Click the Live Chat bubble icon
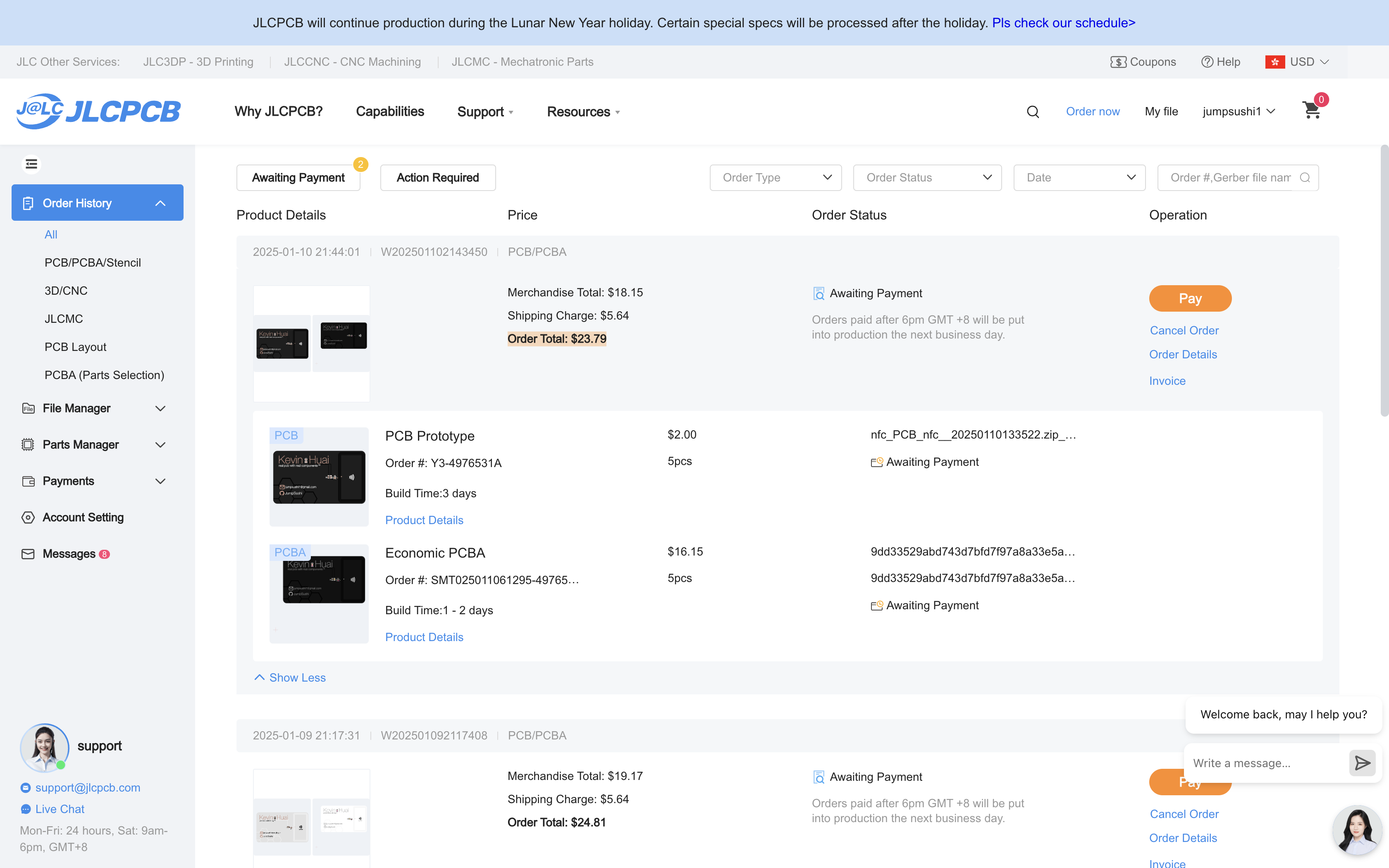Viewport: 1389px width, 868px height. (25, 809)
